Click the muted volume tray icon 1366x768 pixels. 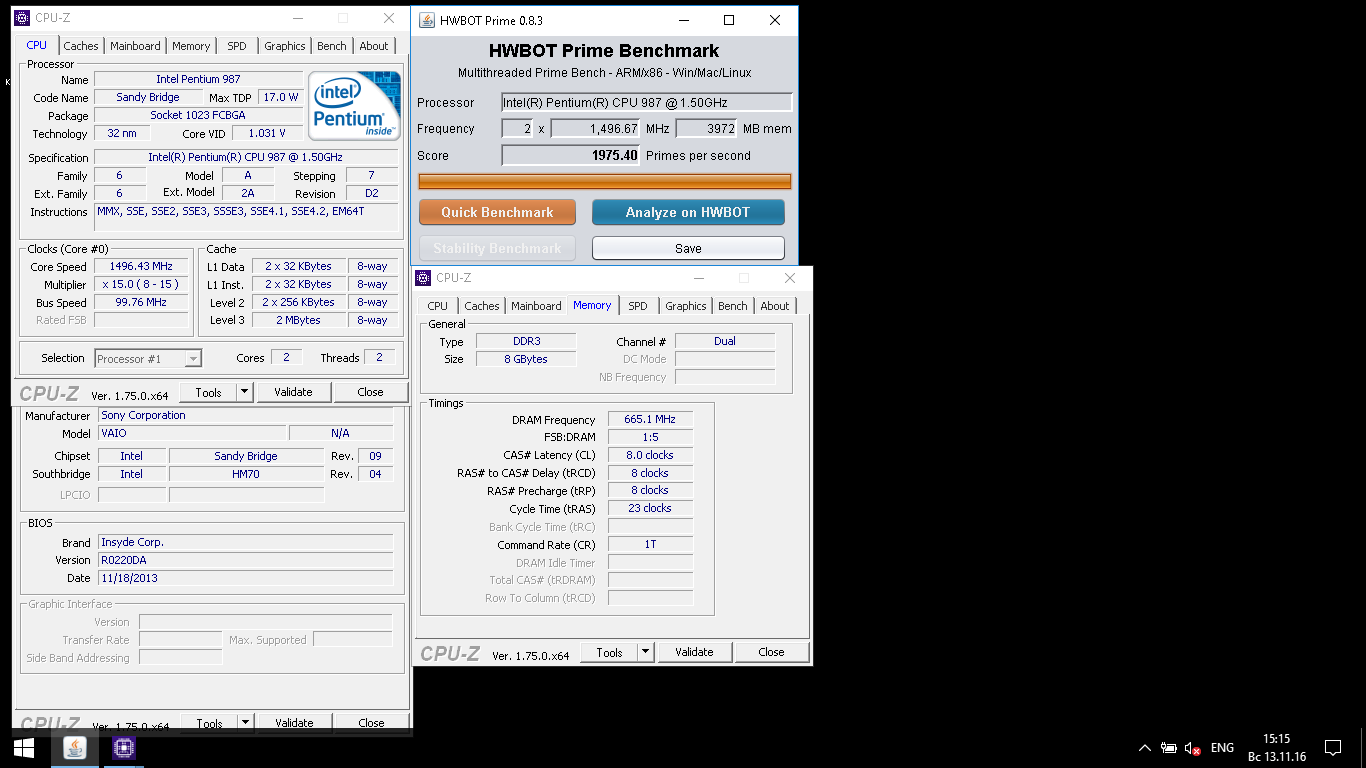pos(1192,748)
